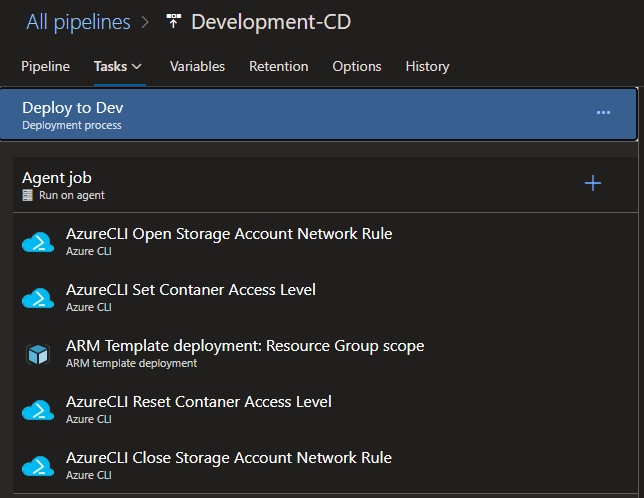Click the Azure CLI icon beside Set Contaner Access Level
This screenshot has height=498, width=644.
pos(38,298)
